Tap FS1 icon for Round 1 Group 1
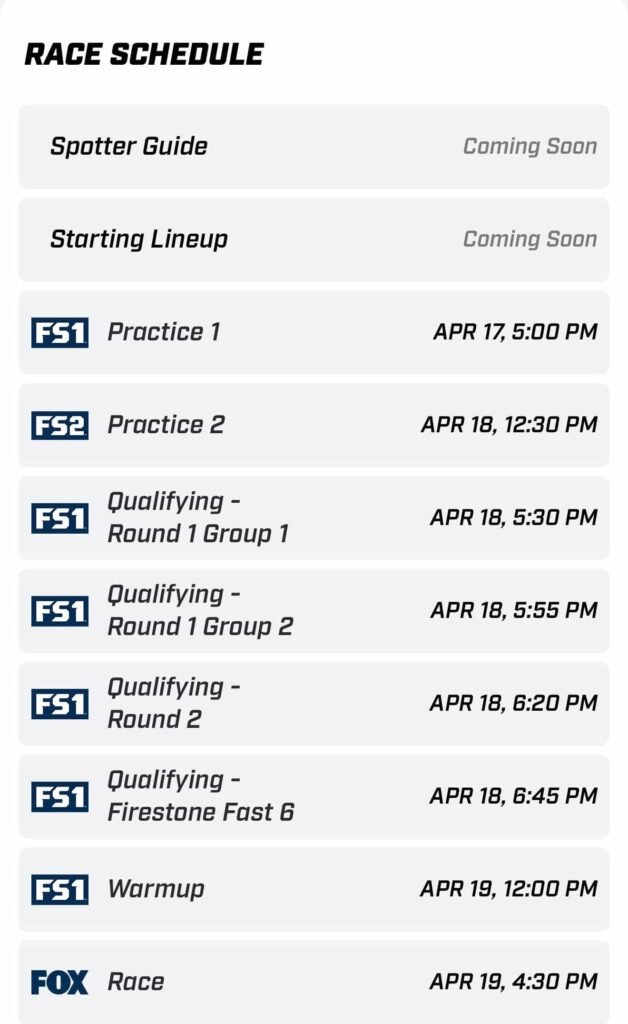The width and height of the screenshot is (628, 1024). click(59, 518)
